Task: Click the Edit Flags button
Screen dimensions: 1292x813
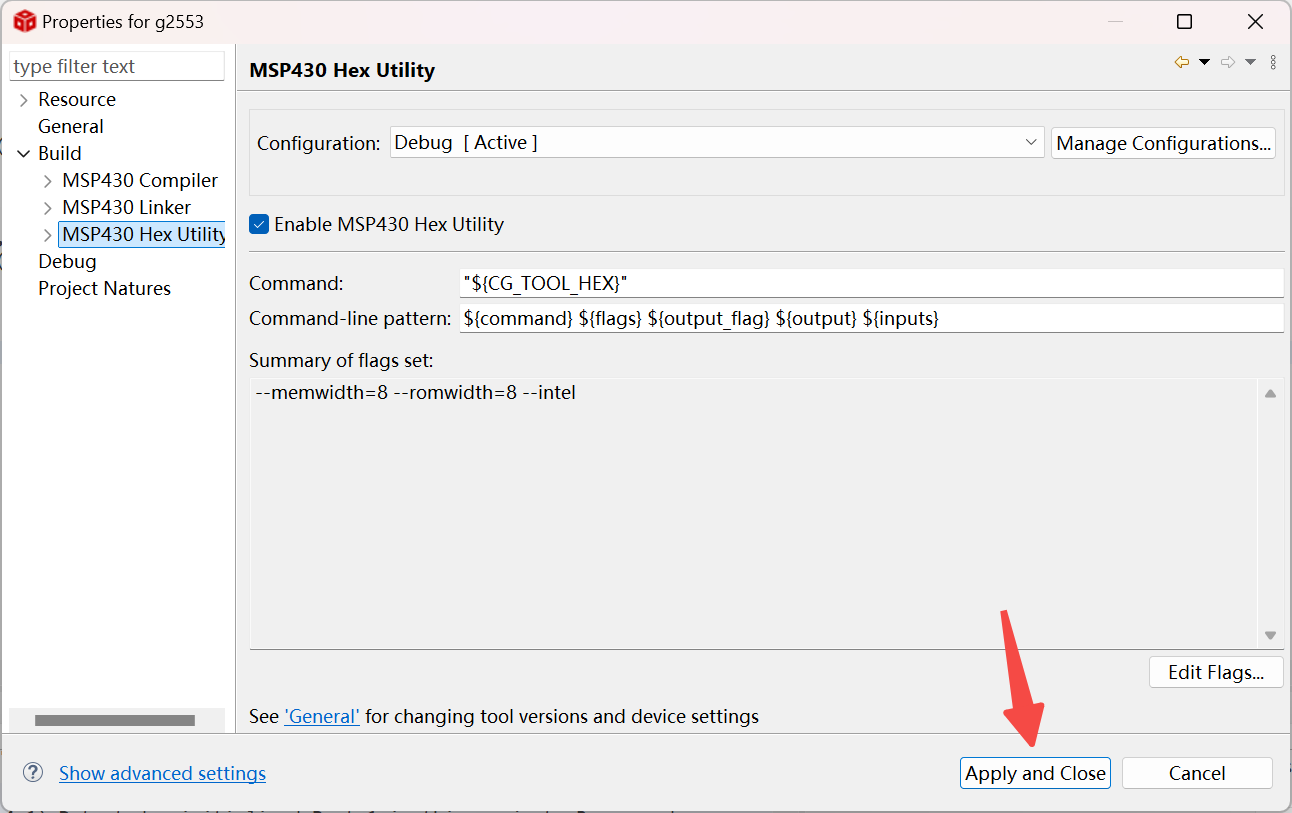Action: click(x=1216, y=672)
